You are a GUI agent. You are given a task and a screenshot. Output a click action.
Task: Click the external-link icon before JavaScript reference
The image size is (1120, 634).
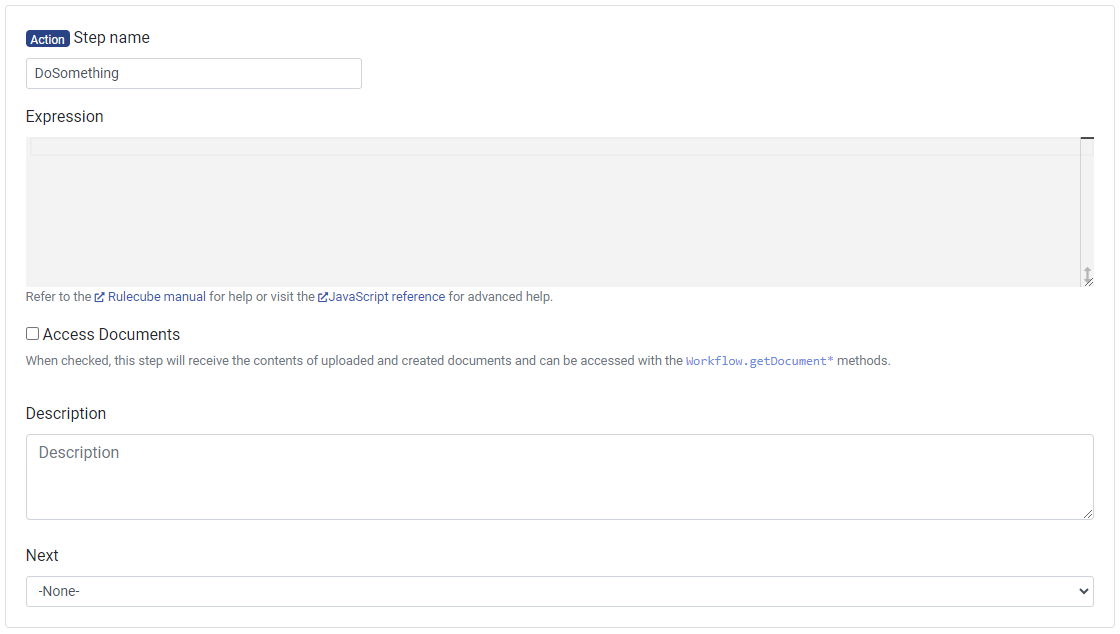pos(323,297)
